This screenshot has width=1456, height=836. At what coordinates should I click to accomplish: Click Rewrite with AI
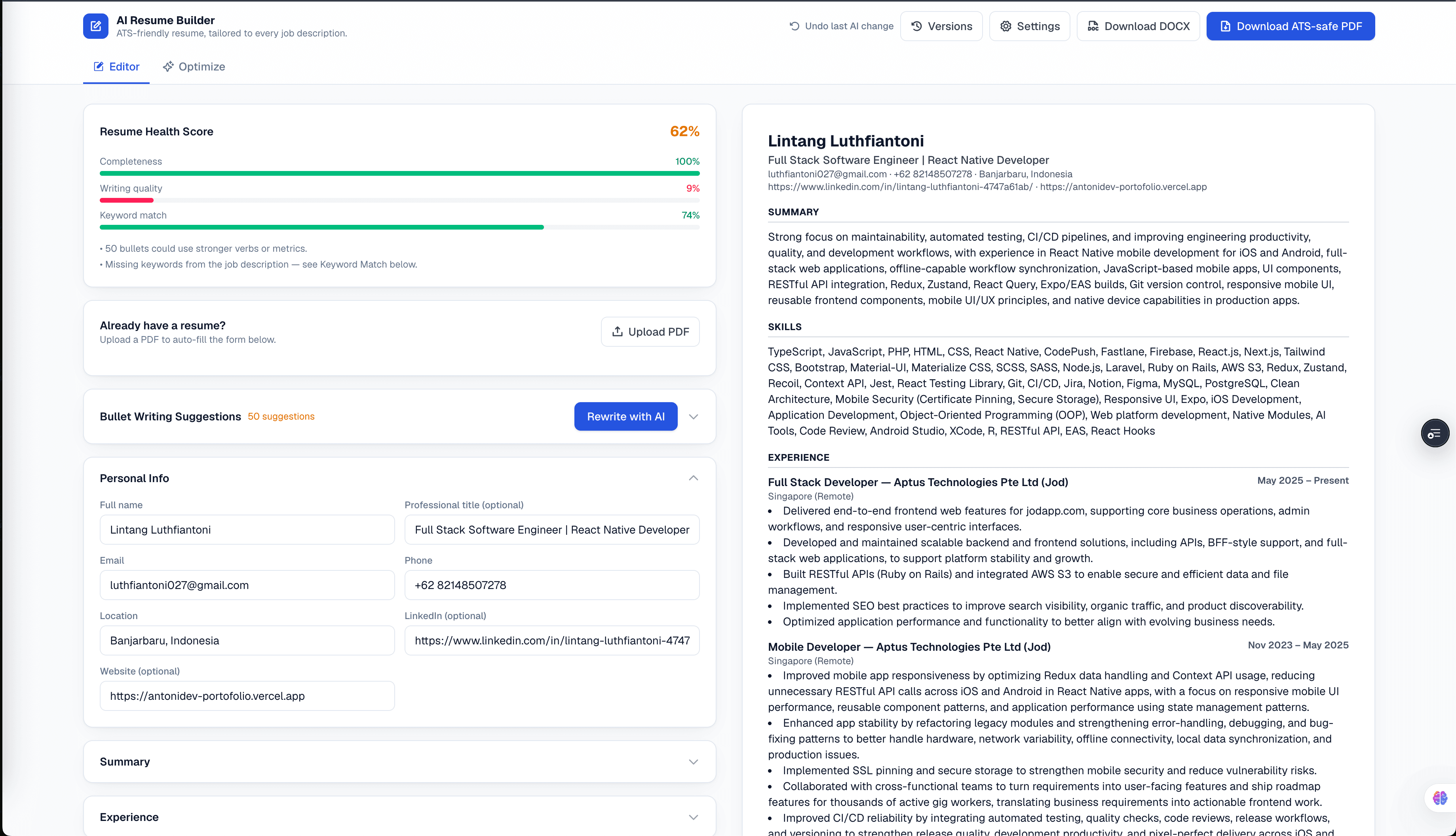[625, 416]
